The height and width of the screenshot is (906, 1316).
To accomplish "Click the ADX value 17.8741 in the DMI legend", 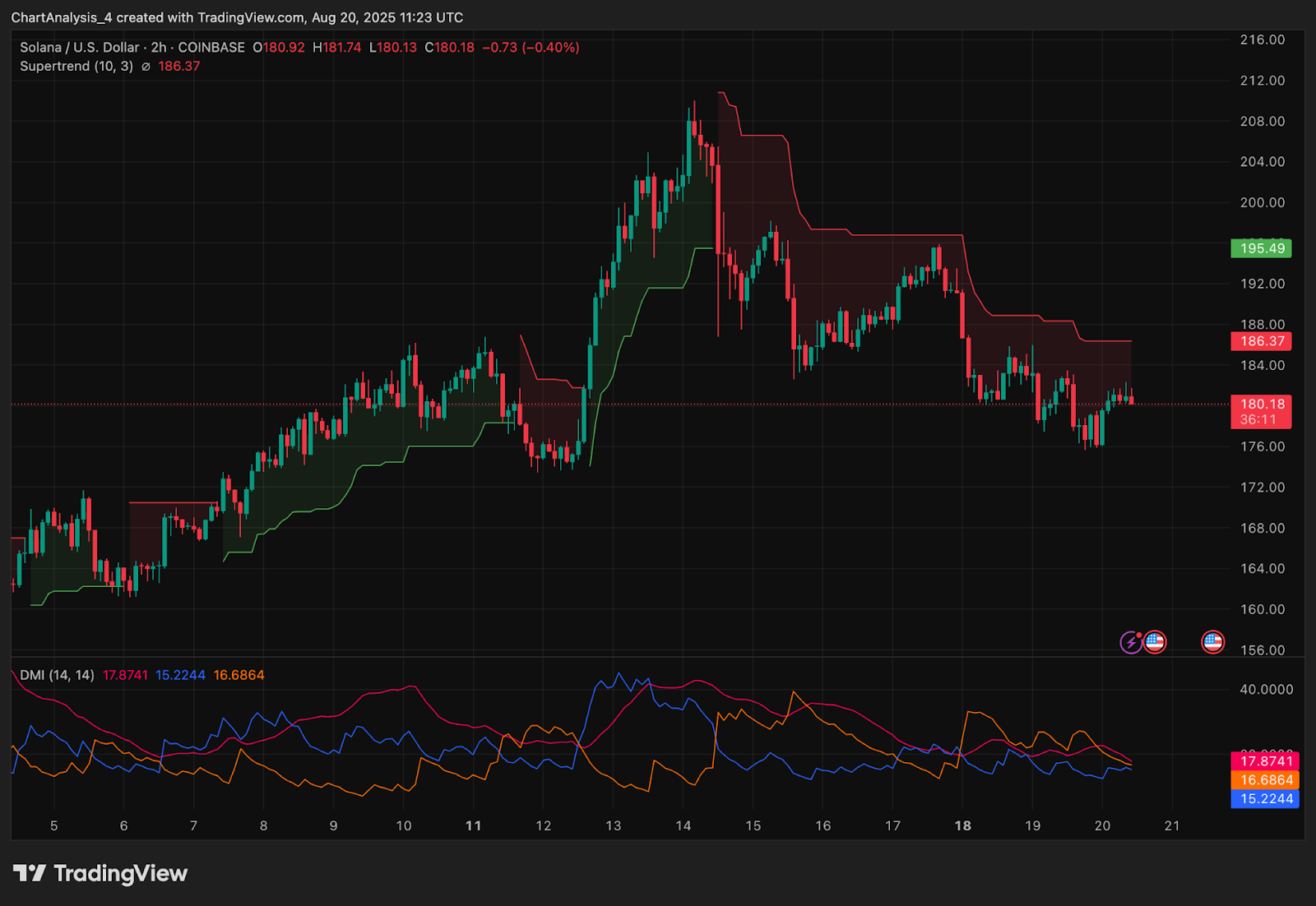I will click(125, 675).
